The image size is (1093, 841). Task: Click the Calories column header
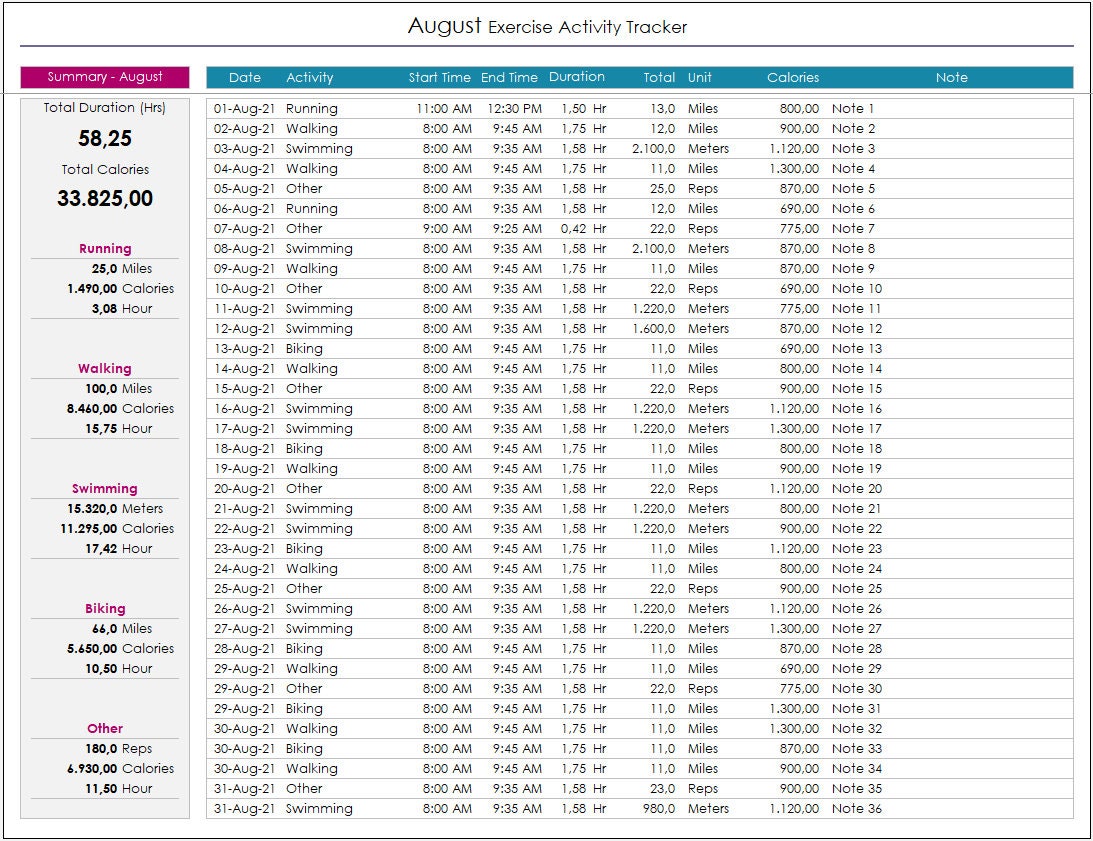click(x=793, y=77)
